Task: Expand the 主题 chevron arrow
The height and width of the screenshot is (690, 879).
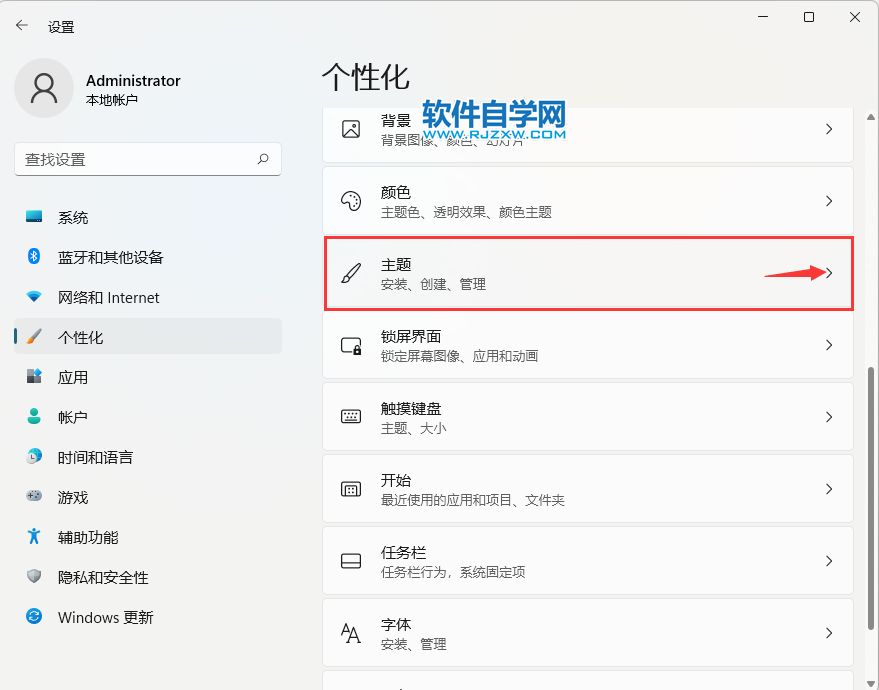Action: [828, 273]
